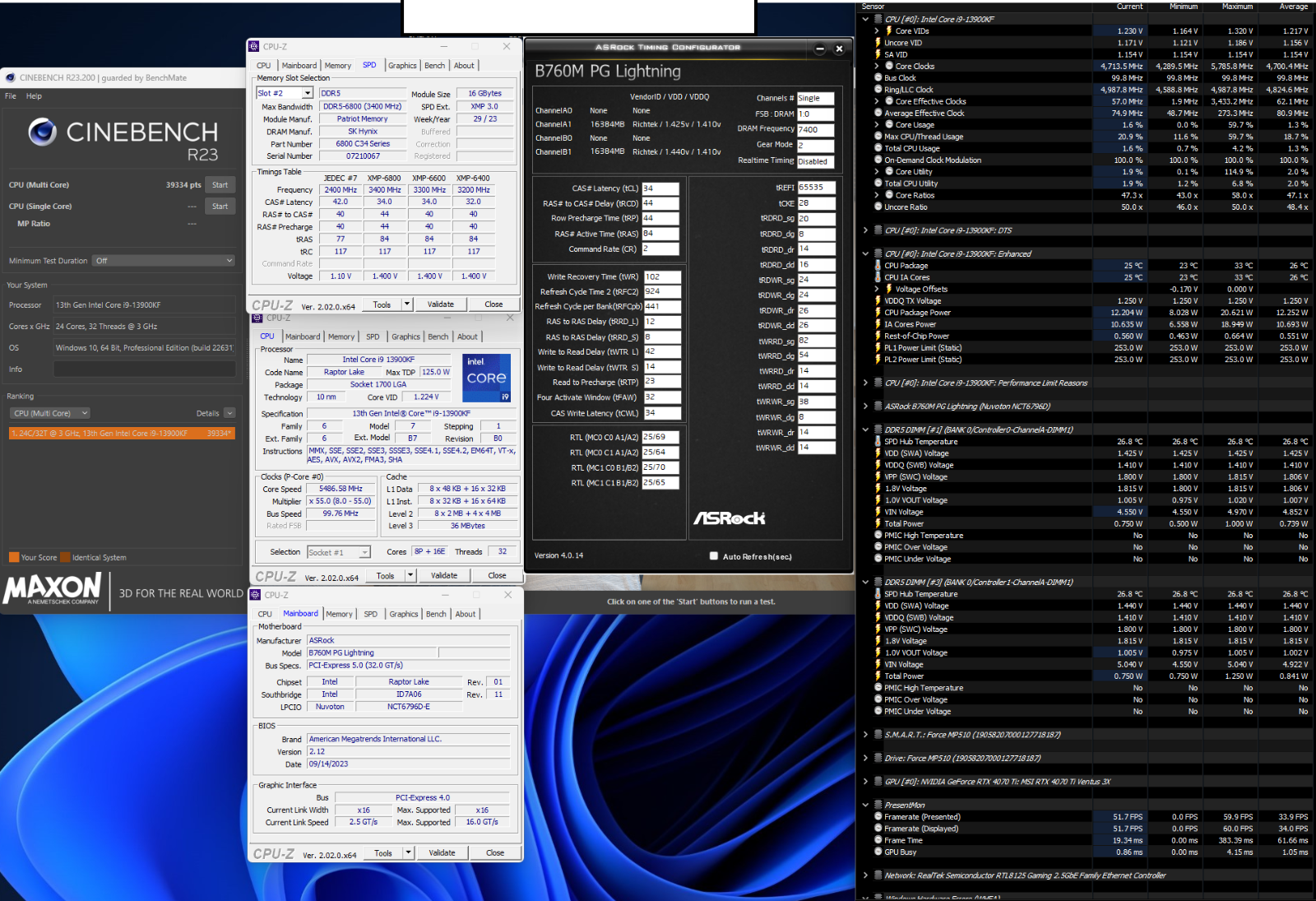Screen dimensions: 1316x901
Task: Click the Cinebench title bar icon
Action: click(x=11, y=77)
